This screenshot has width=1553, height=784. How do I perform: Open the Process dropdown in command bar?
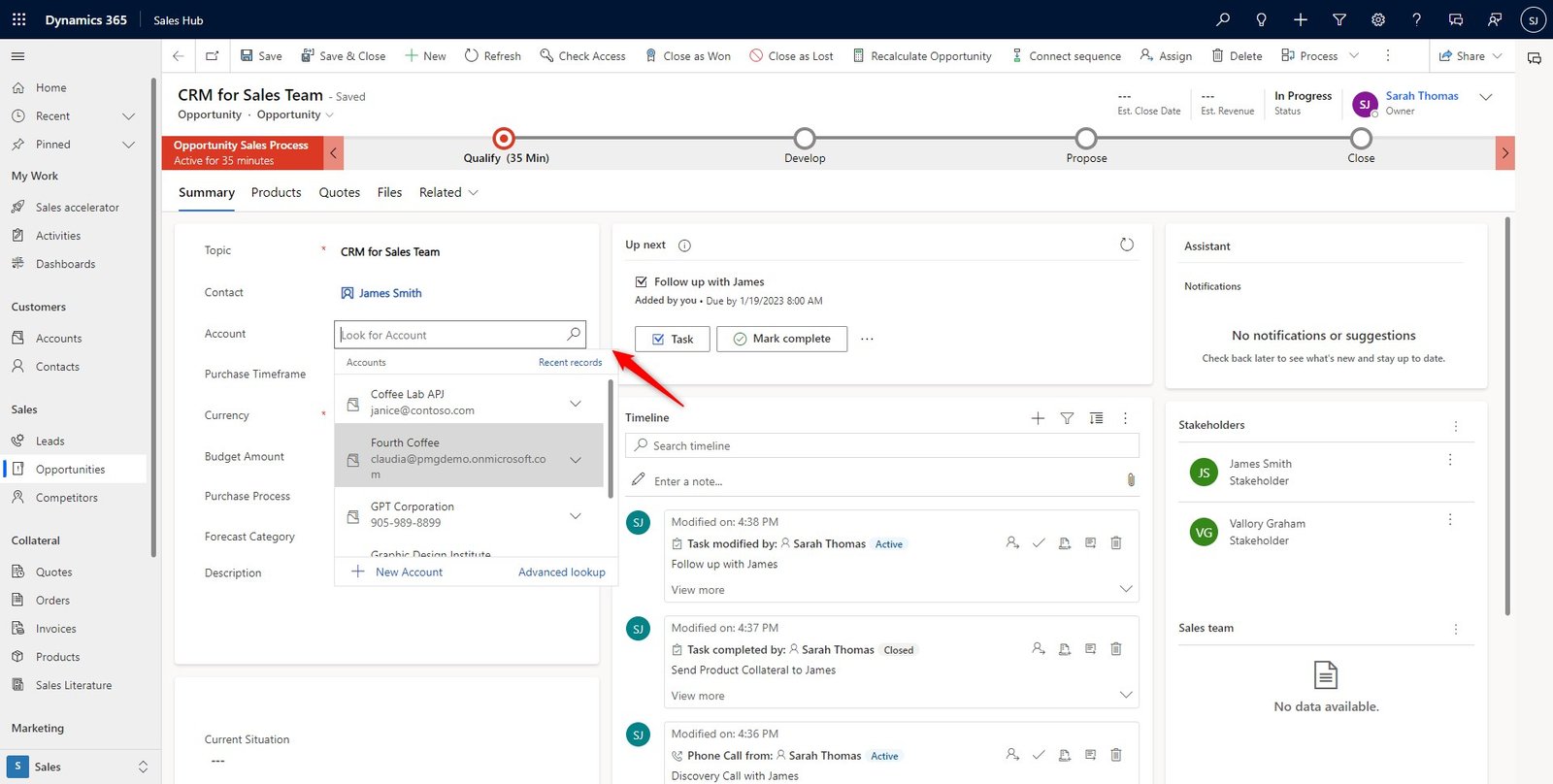click(1354, 56)
